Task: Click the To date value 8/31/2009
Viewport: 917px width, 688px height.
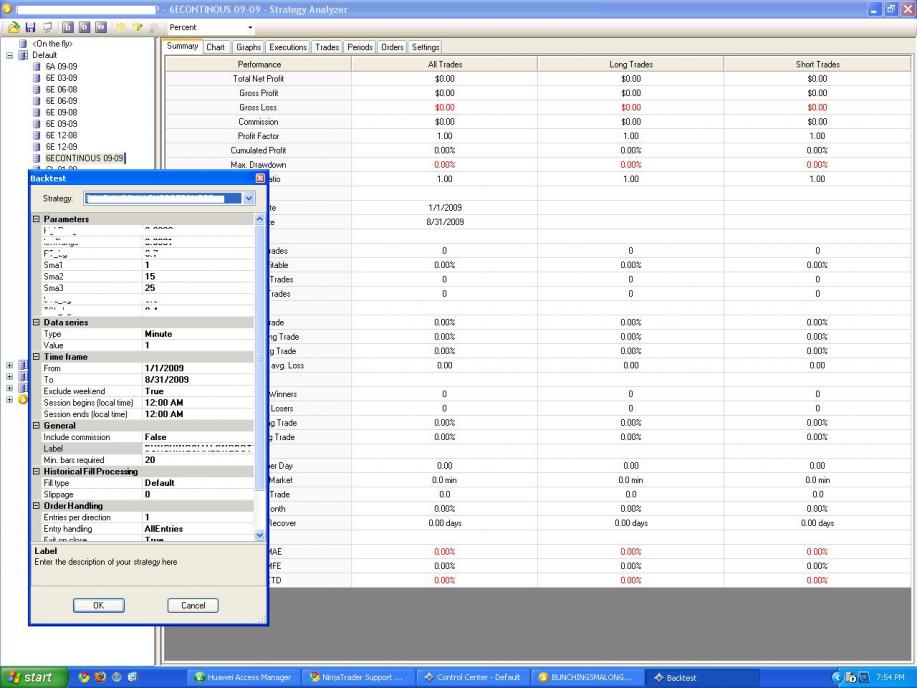Action: tap(167, 380)
